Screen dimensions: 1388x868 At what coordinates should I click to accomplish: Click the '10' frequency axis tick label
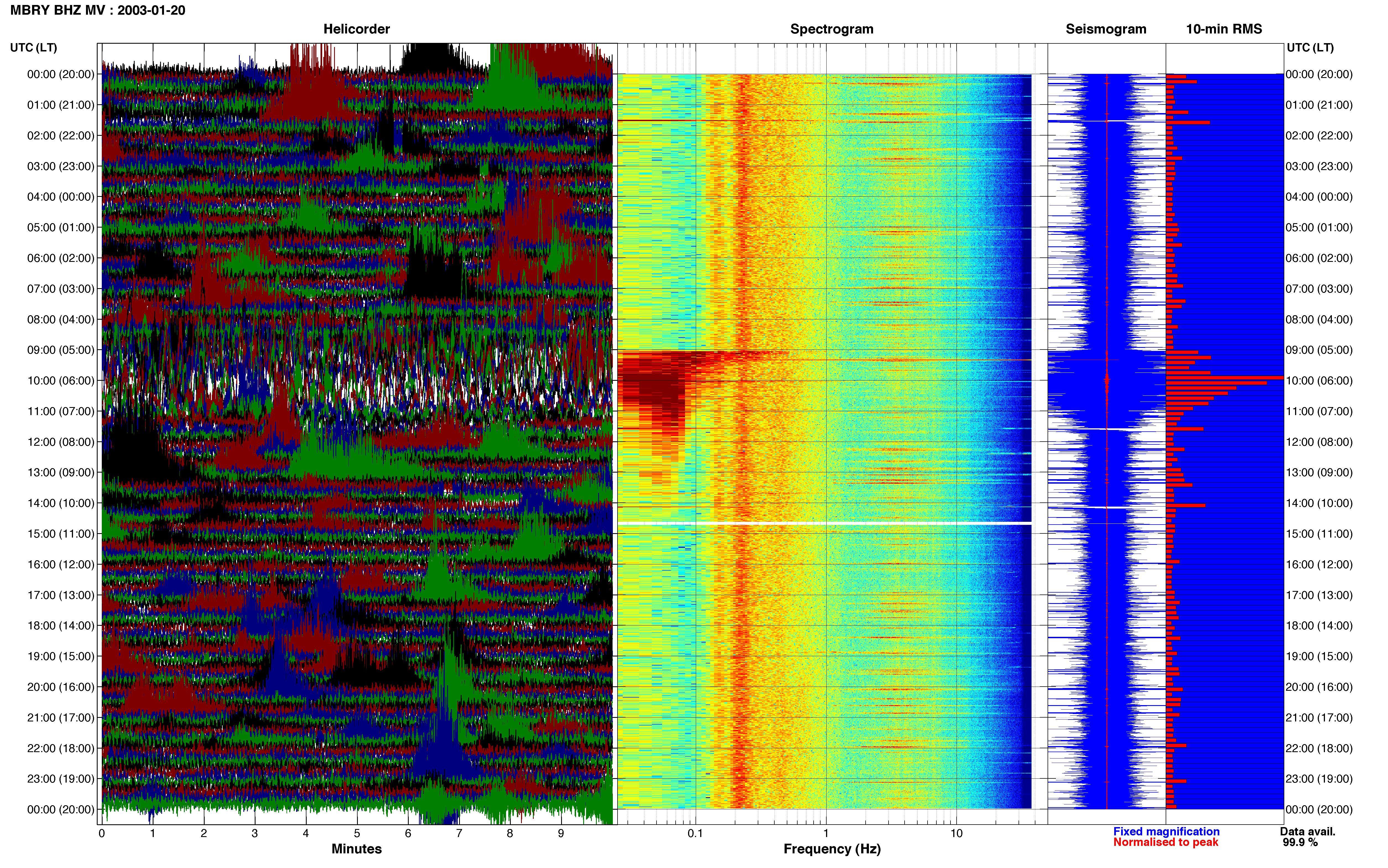[956, 833]
